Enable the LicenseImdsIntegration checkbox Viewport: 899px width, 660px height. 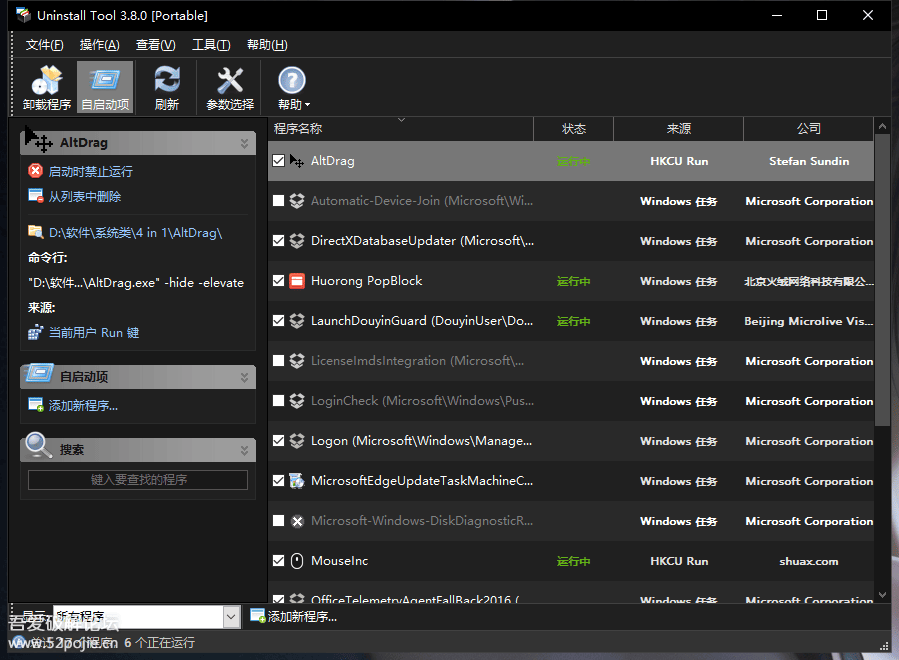tap(279, 361)
